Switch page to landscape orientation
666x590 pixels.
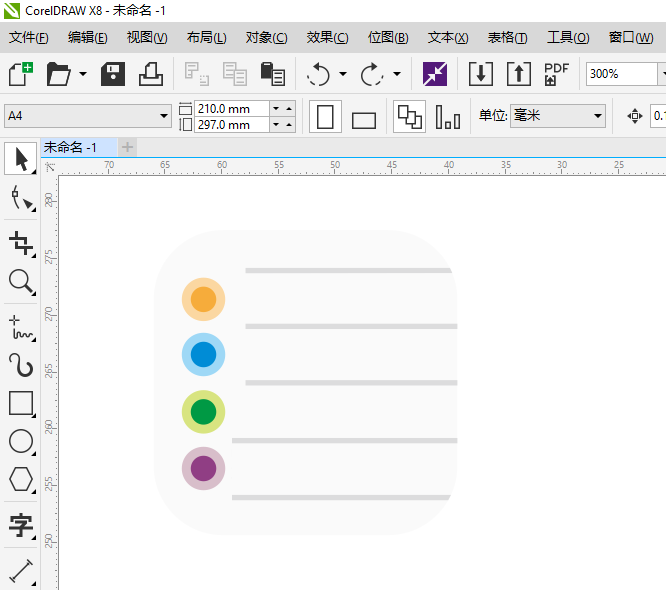[x=363, y=119]
